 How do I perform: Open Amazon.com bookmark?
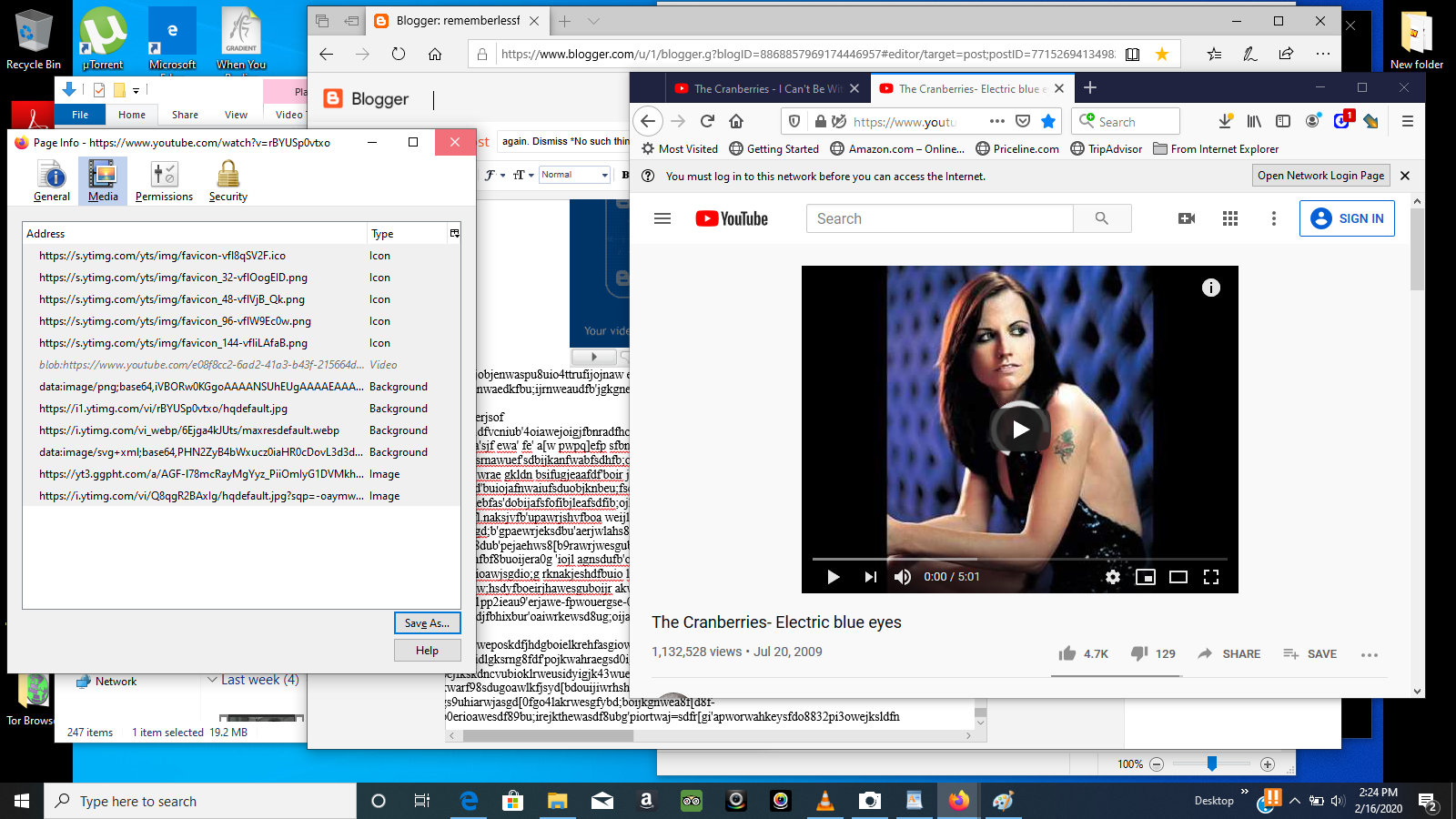[897, 149]
